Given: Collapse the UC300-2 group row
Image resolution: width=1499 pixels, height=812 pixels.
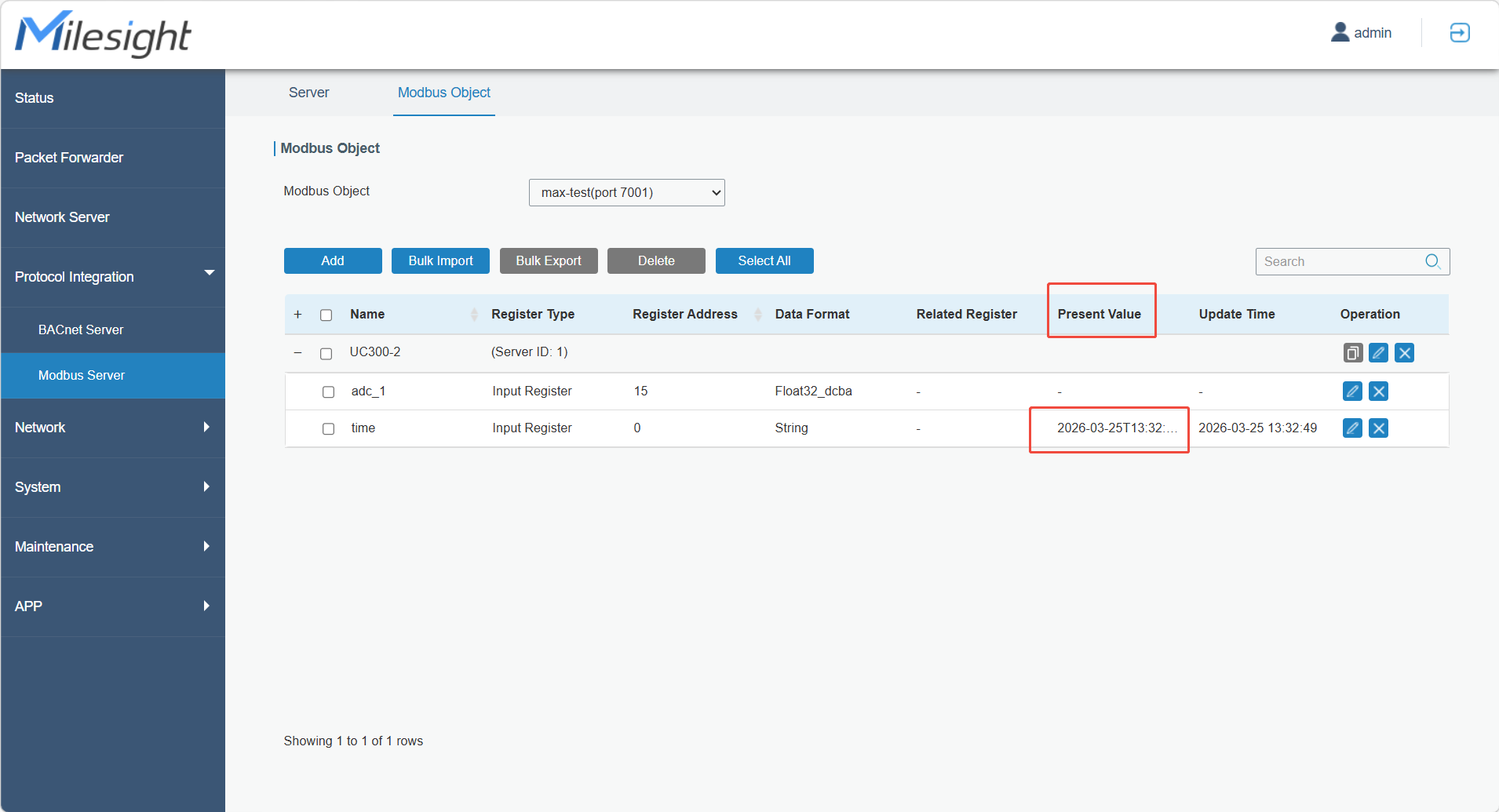Looking at the screenshot, I should point(297,353).
